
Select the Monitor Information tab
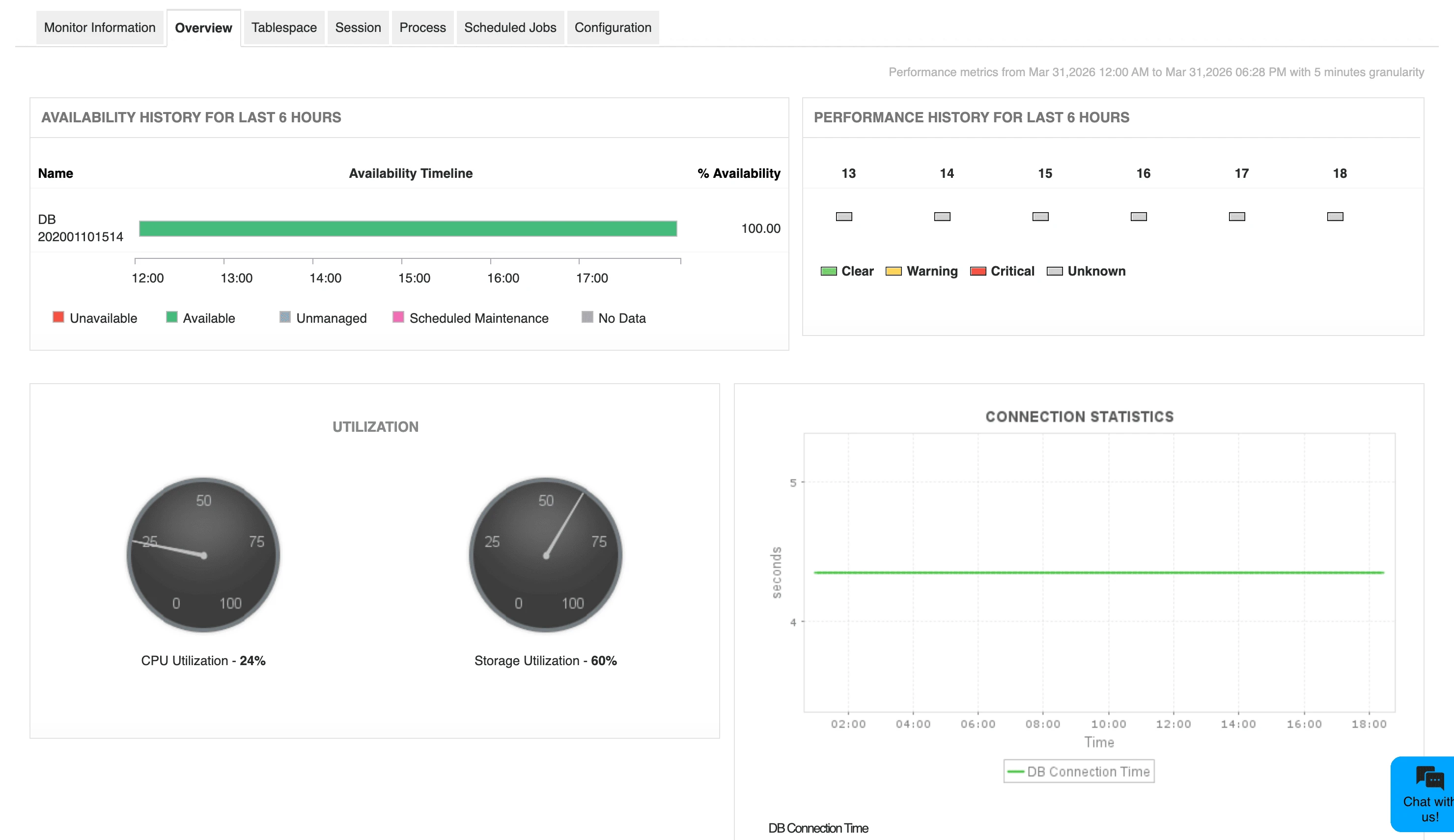coord(100,27)
